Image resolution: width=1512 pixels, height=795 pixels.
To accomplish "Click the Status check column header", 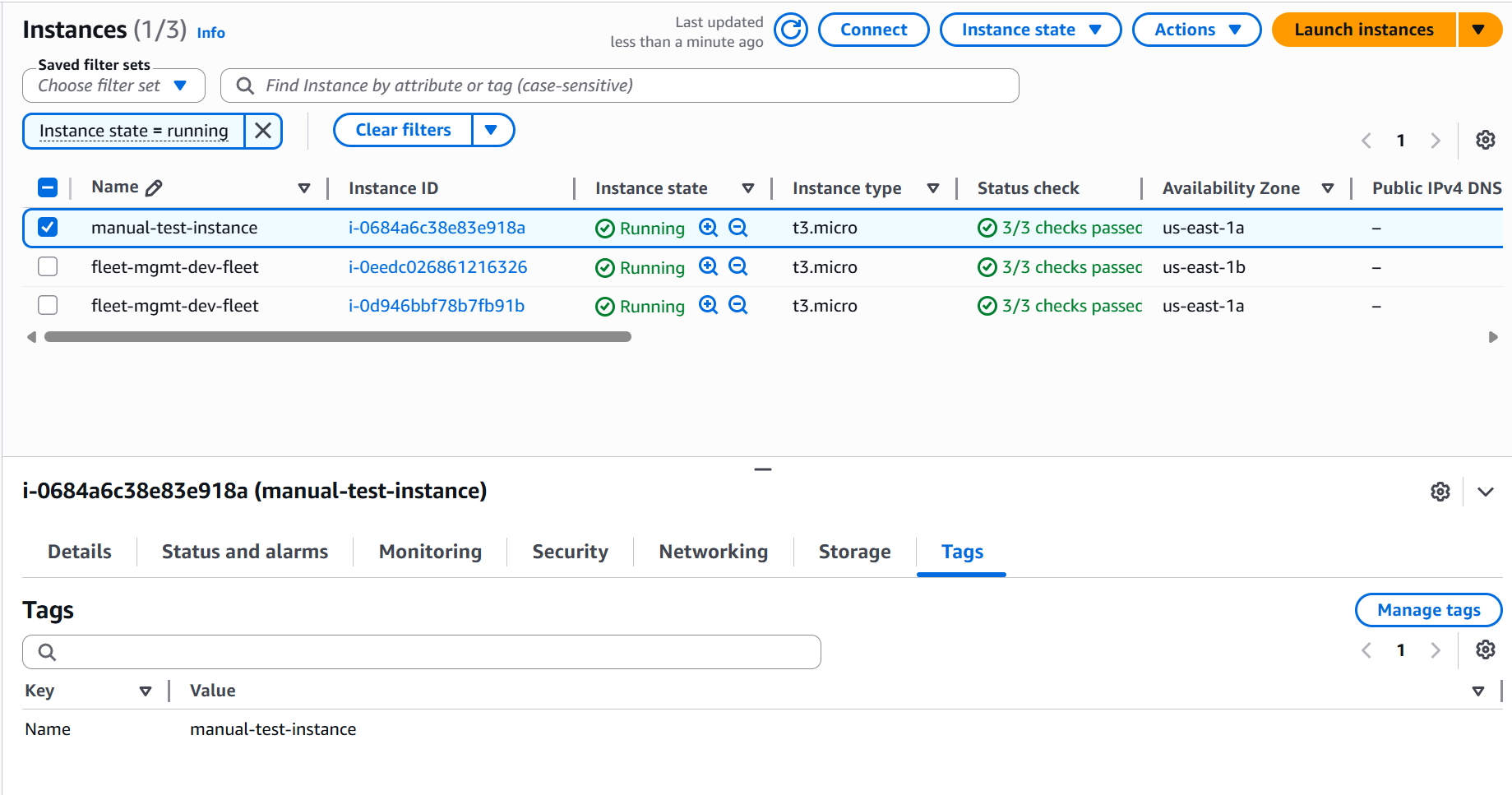I will 1028,188.
